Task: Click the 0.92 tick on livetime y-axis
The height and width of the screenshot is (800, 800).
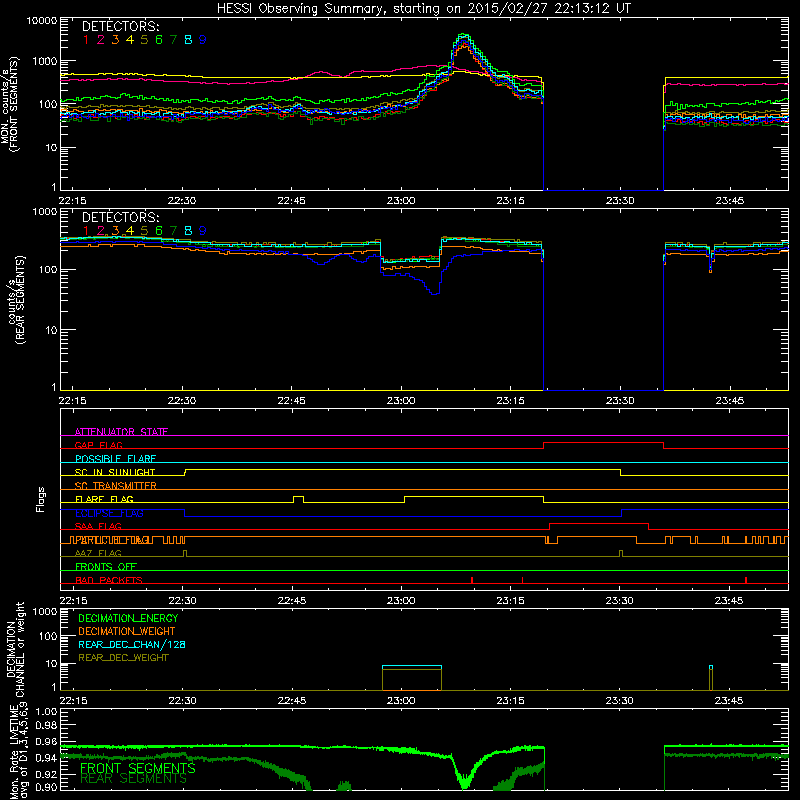Action: click(x=47, y=773)
